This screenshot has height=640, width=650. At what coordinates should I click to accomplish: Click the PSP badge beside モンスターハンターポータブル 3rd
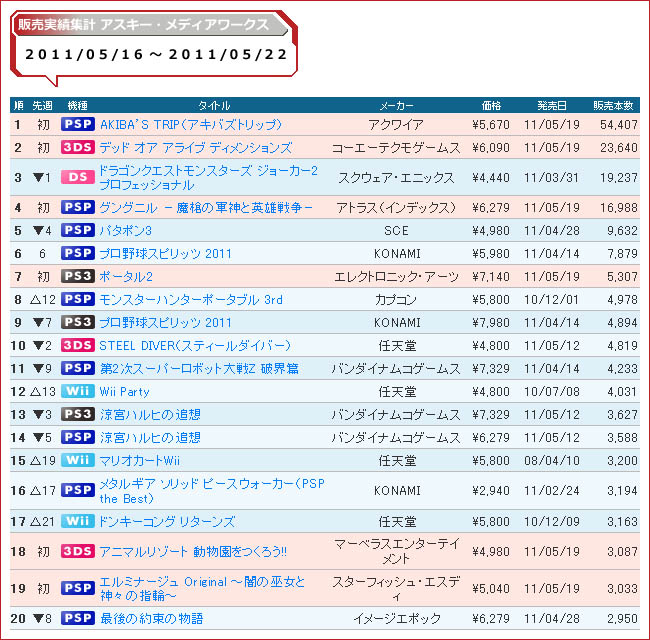click(x=78, y=299)
